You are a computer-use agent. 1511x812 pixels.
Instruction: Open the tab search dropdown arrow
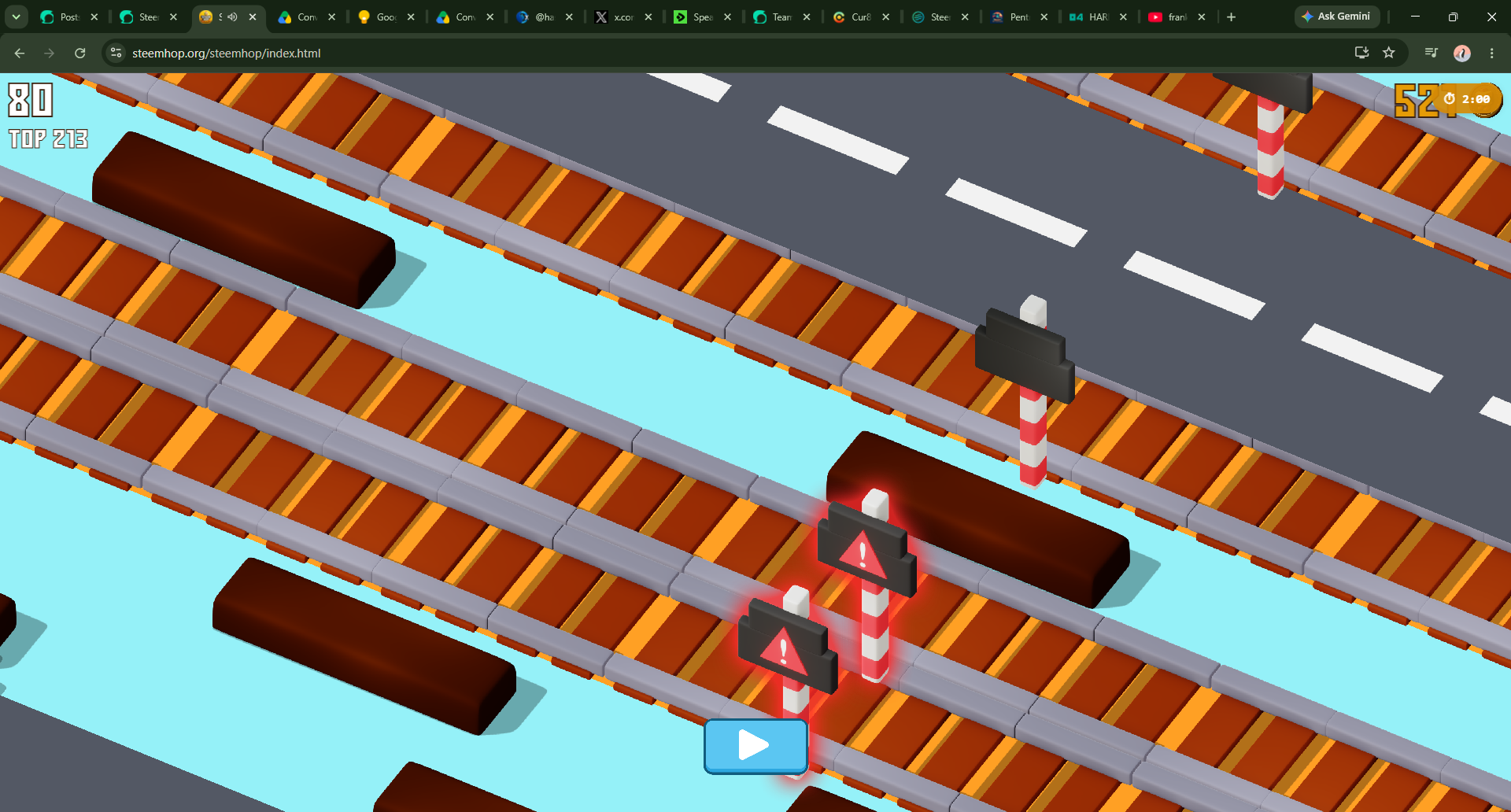tap(16, 17)
